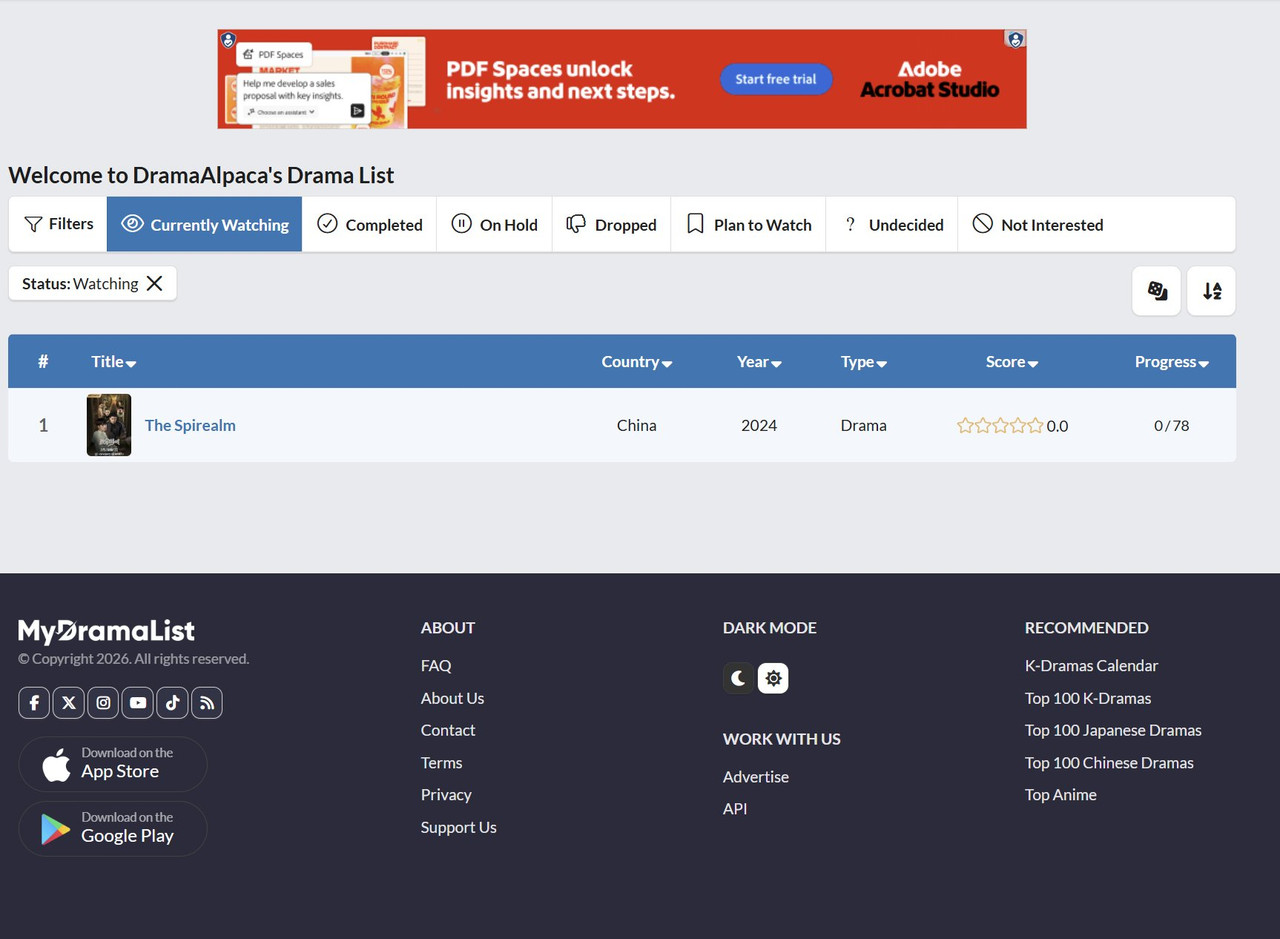The image size is (1280, 939).
Task: Click the MyDramaList footer logo
Action: [x=106, y=631]
